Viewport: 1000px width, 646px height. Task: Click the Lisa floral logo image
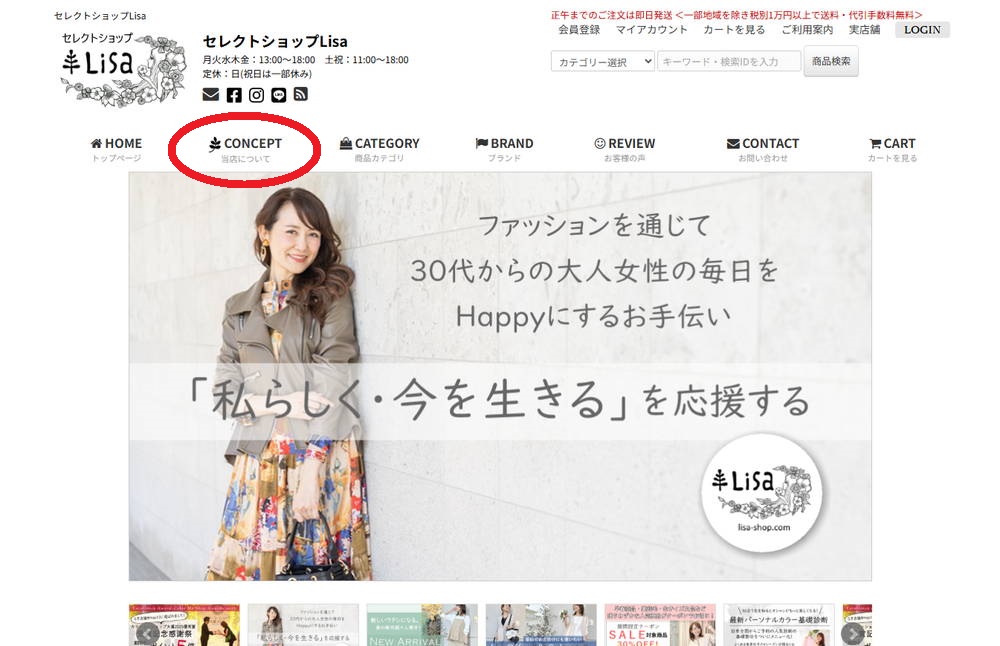[x=123, y=68]
